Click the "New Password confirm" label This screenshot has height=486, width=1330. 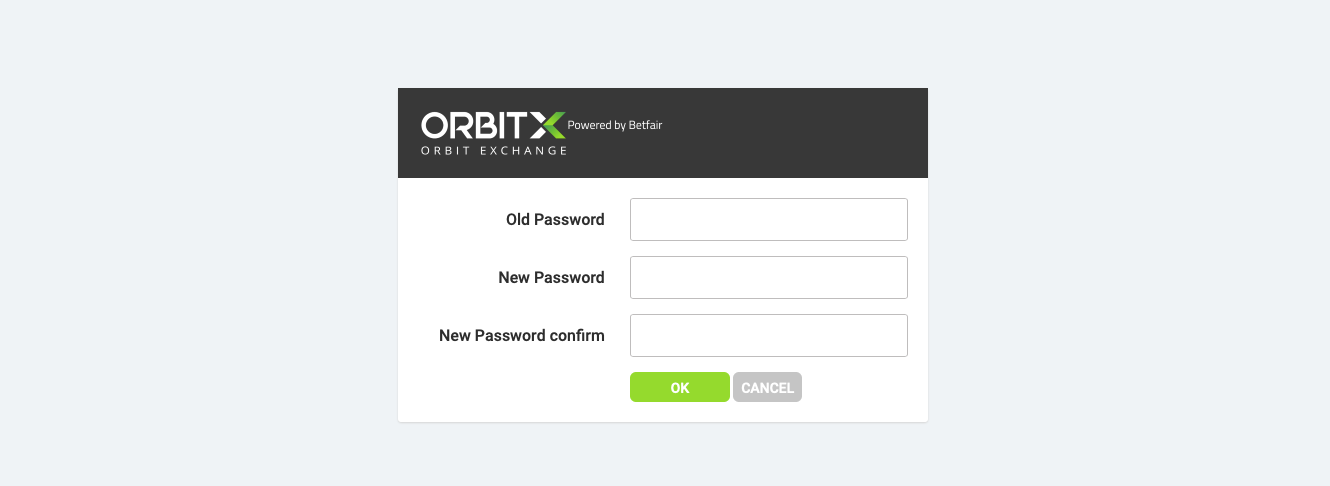(x=521, y=335)
